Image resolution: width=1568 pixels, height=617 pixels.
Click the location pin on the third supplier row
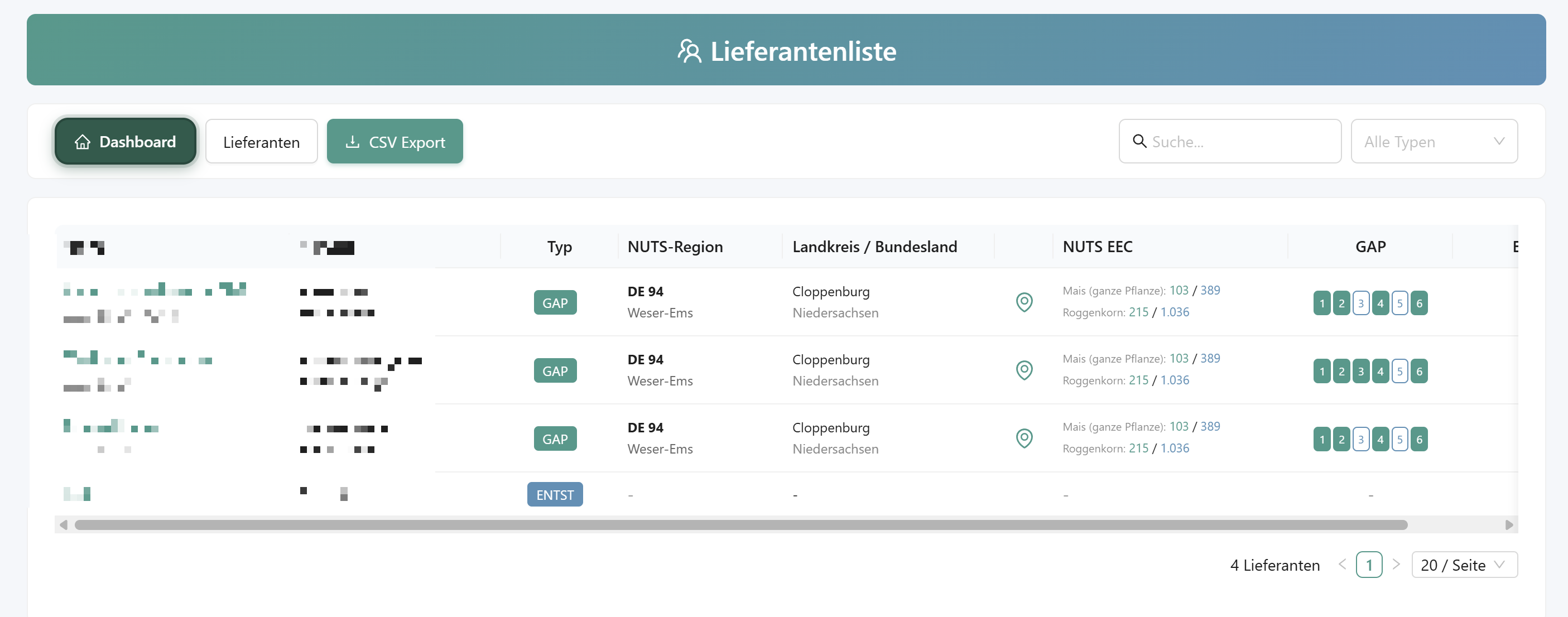1025,438
